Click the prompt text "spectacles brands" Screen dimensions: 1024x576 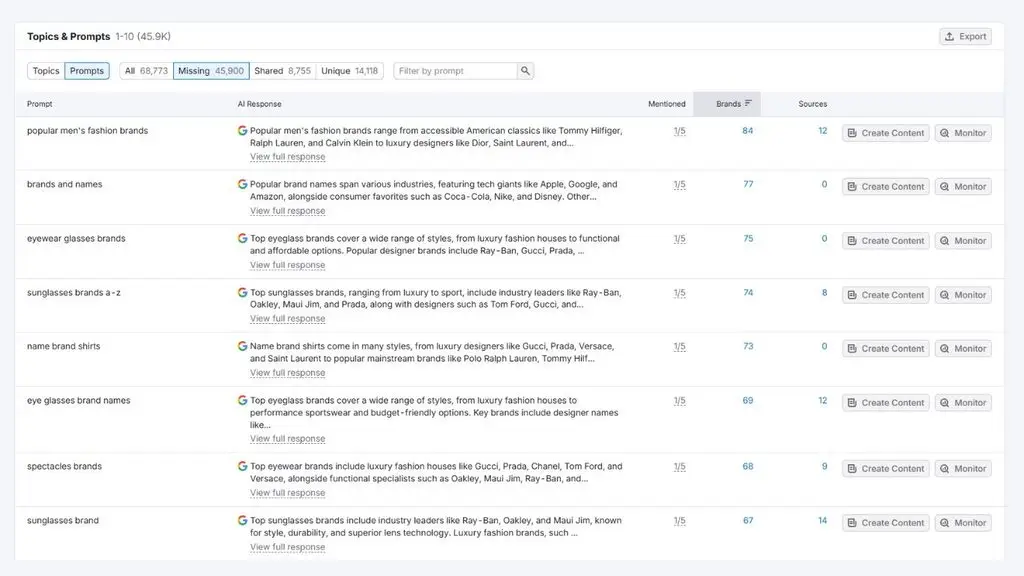coord(64,466)
